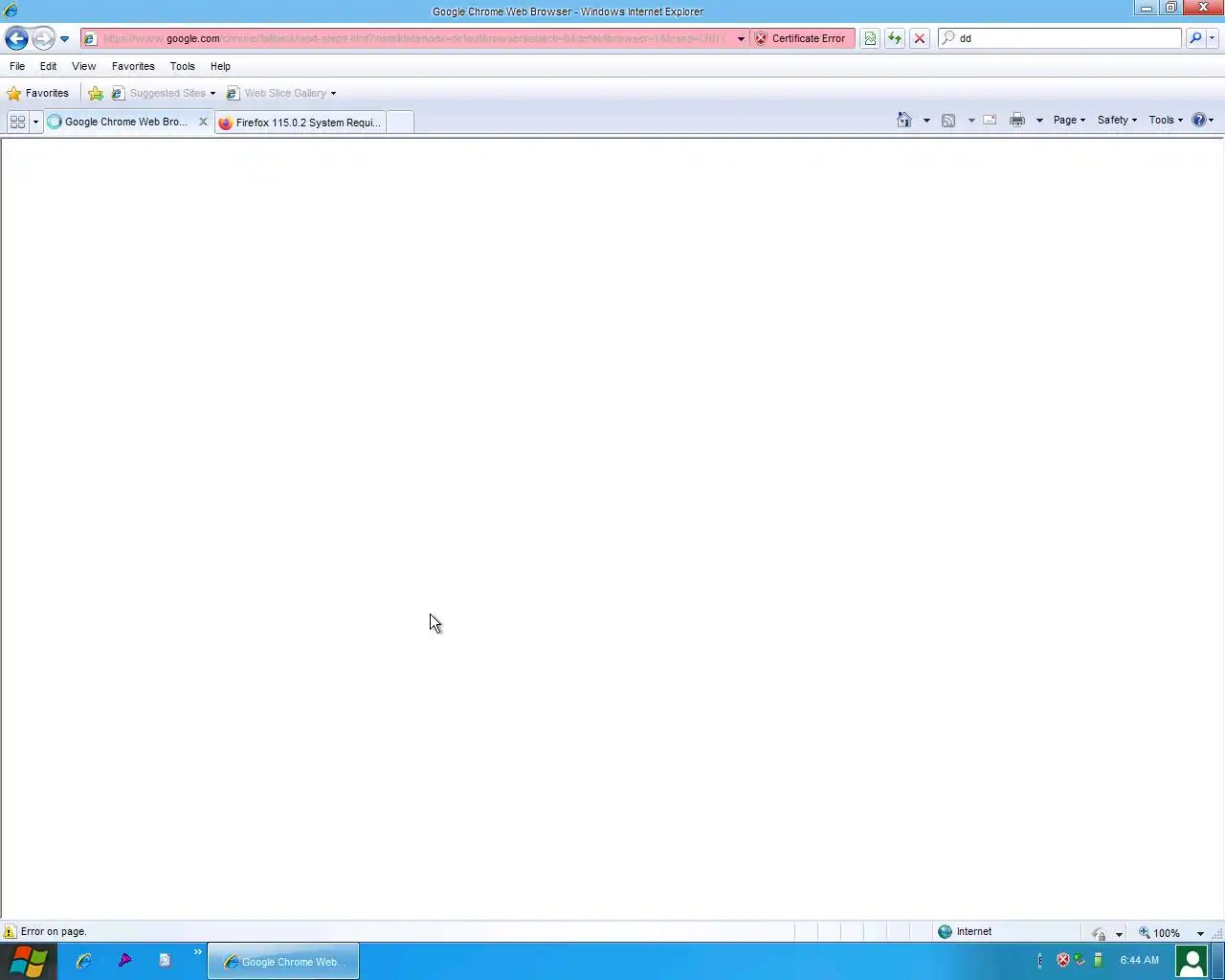
Task: Open the Tools command bar menu
Action: (x=1166, y=120)
